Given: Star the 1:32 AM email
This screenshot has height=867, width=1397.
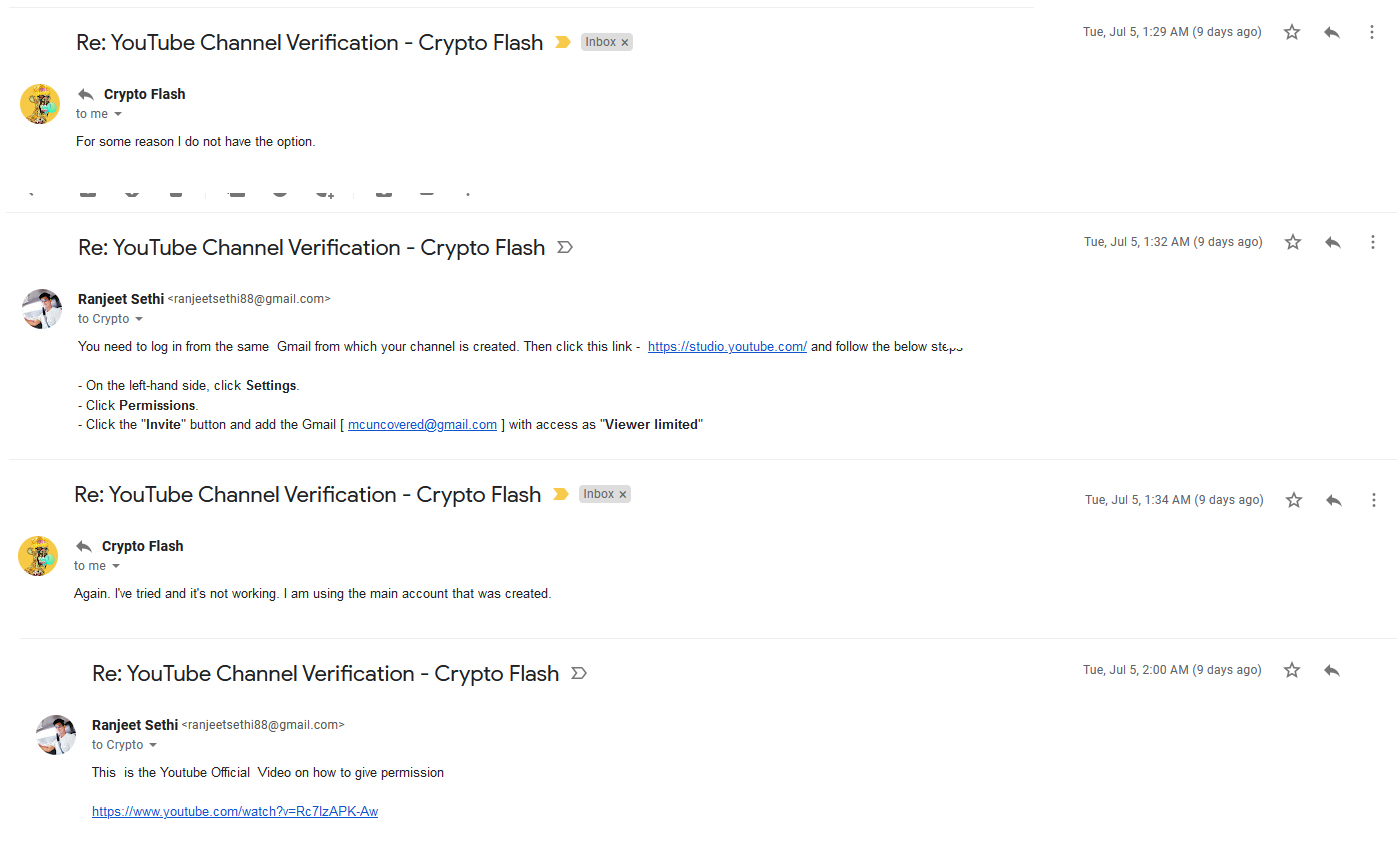Looking at the screenshot, I should click(1293, 242).
